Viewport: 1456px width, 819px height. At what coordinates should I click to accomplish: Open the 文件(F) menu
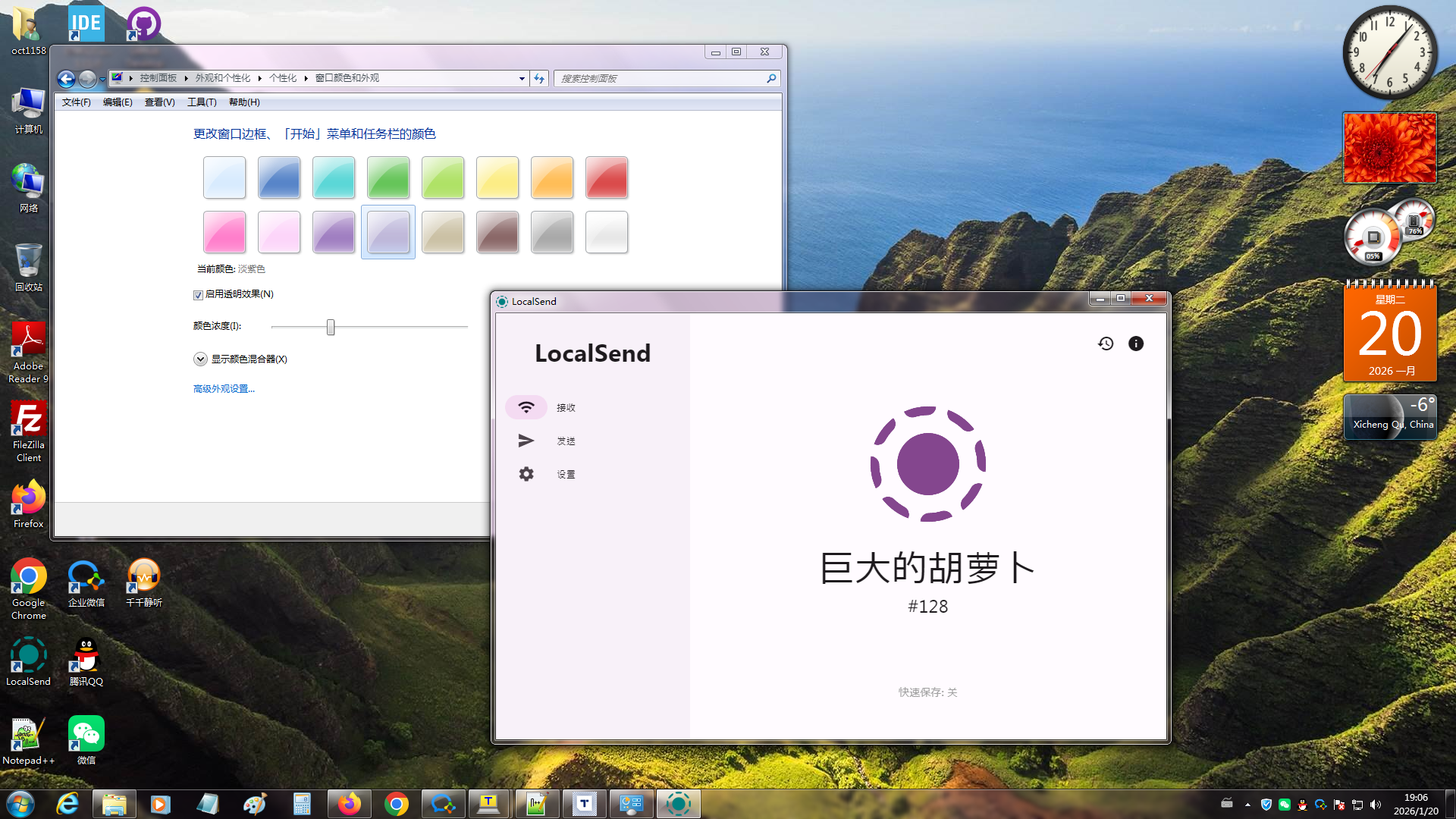point(76,102)
